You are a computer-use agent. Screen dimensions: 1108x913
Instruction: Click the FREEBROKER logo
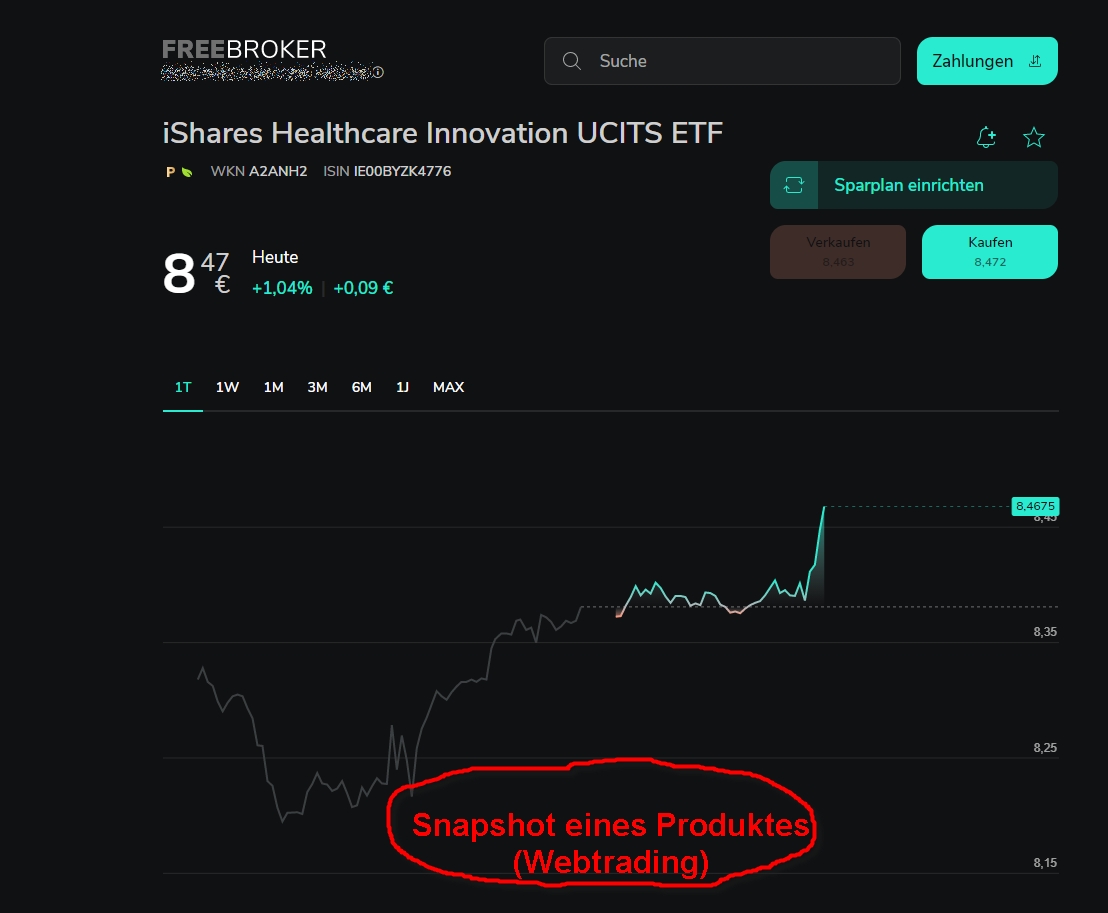(x=244, y=49)
